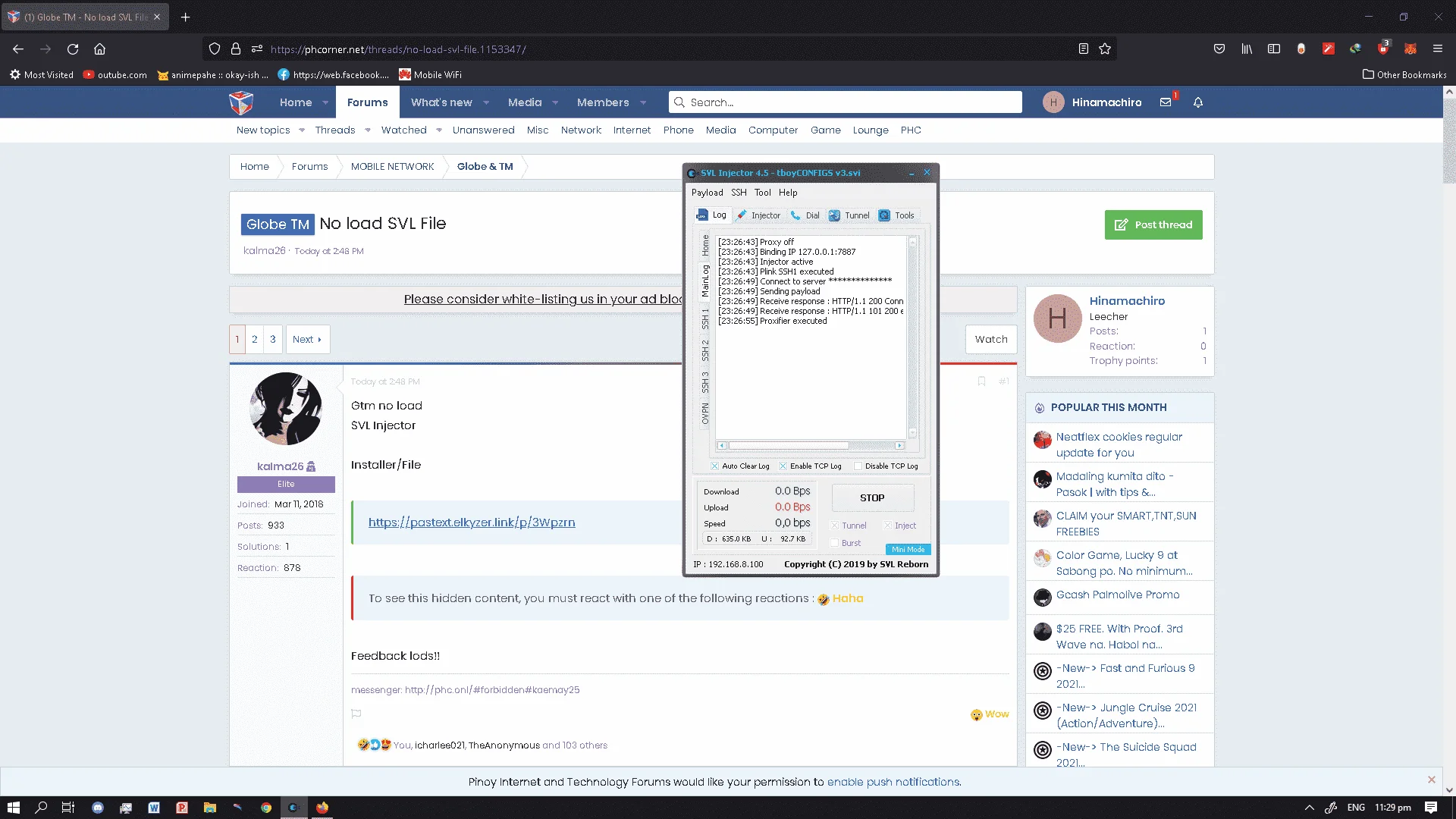
Task: Open the pastext.elkyzer.link download link
Action: tap(472, 522)
